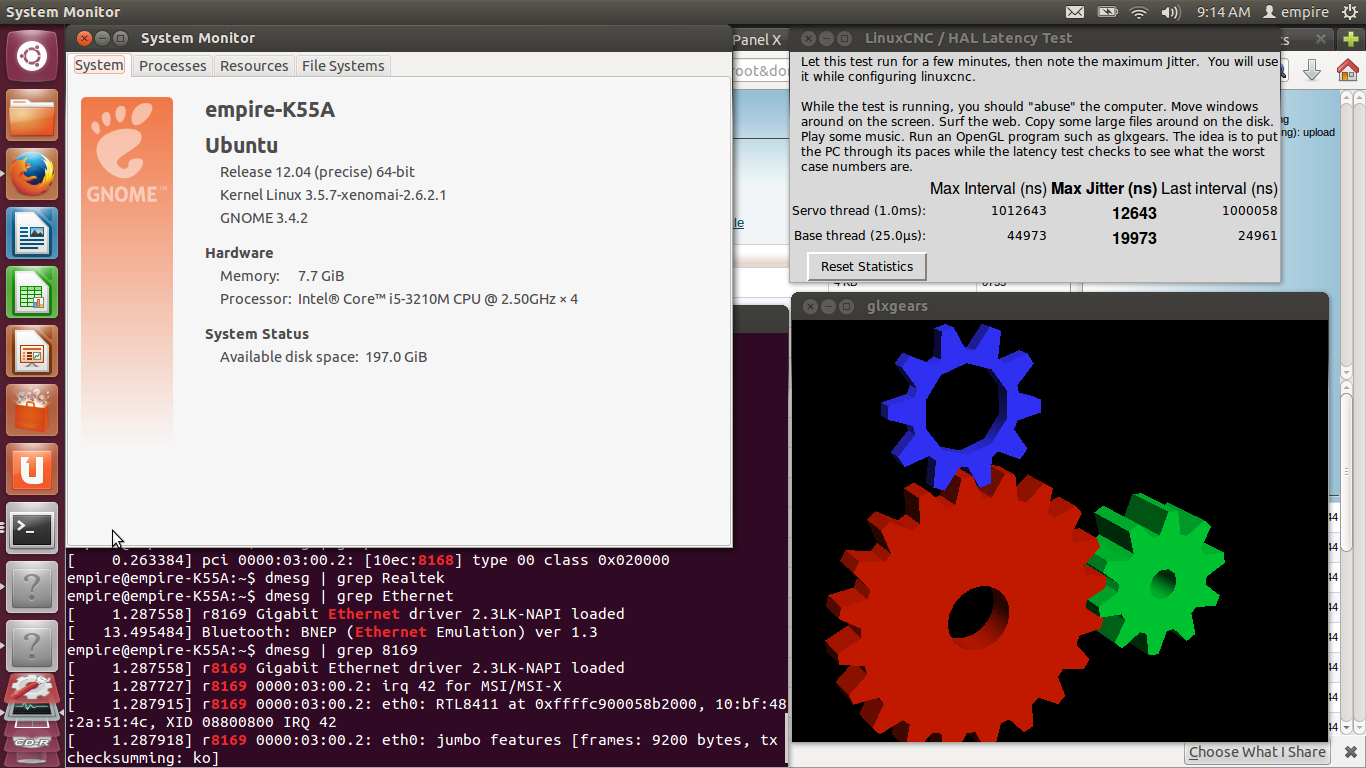This screenshot has height=768, width=1366.
Task: Click the Servo thread (1.0ms) label
Action: coord(858,211)
